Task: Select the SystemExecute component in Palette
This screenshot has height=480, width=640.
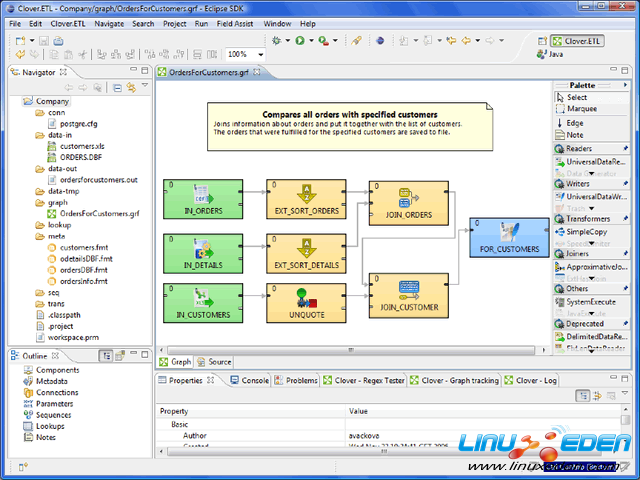Action: click(590, 301)
